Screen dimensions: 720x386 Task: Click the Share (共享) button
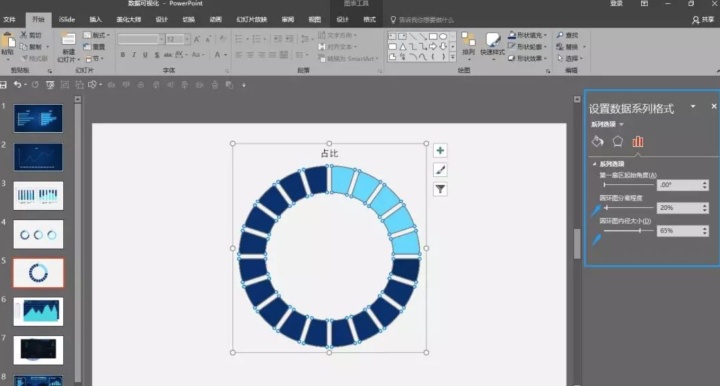(703, 19)
